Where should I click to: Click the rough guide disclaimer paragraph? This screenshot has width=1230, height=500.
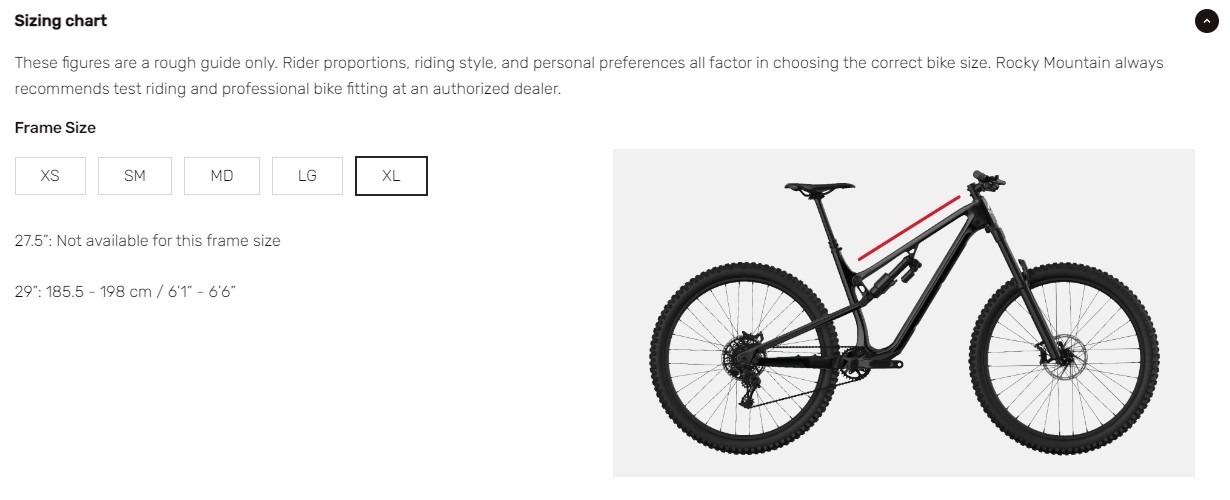point(589,76)
